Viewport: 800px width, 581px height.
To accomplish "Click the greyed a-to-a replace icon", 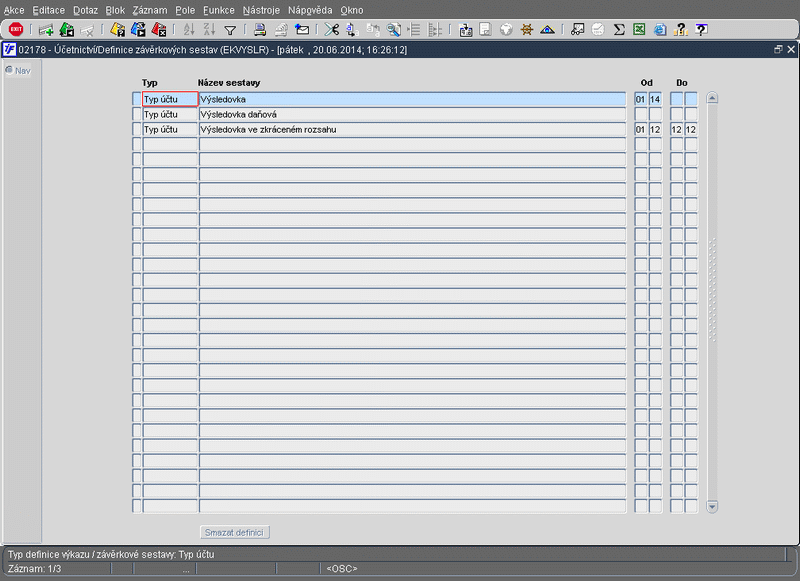I will pyautogui.click(x=373, y=30).
